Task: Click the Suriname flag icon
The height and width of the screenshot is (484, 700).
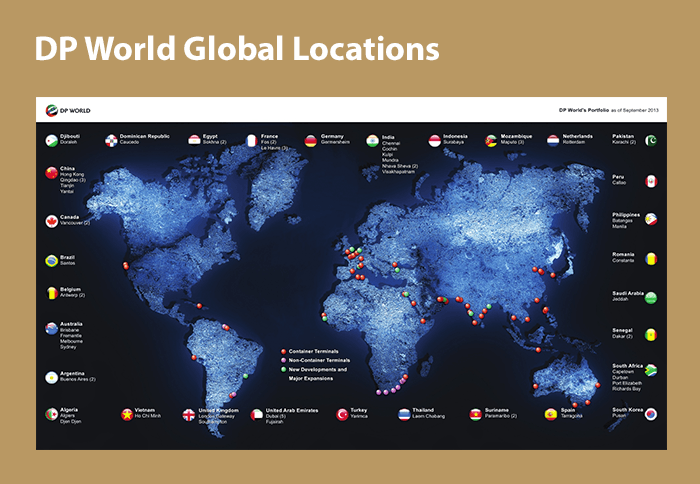Action: coord(475,415)
